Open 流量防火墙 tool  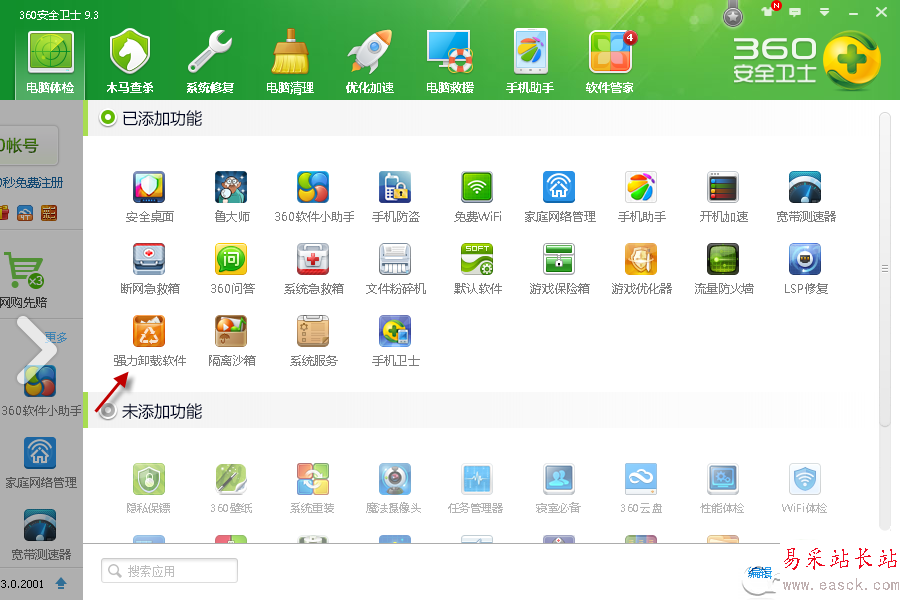(724, 269)
